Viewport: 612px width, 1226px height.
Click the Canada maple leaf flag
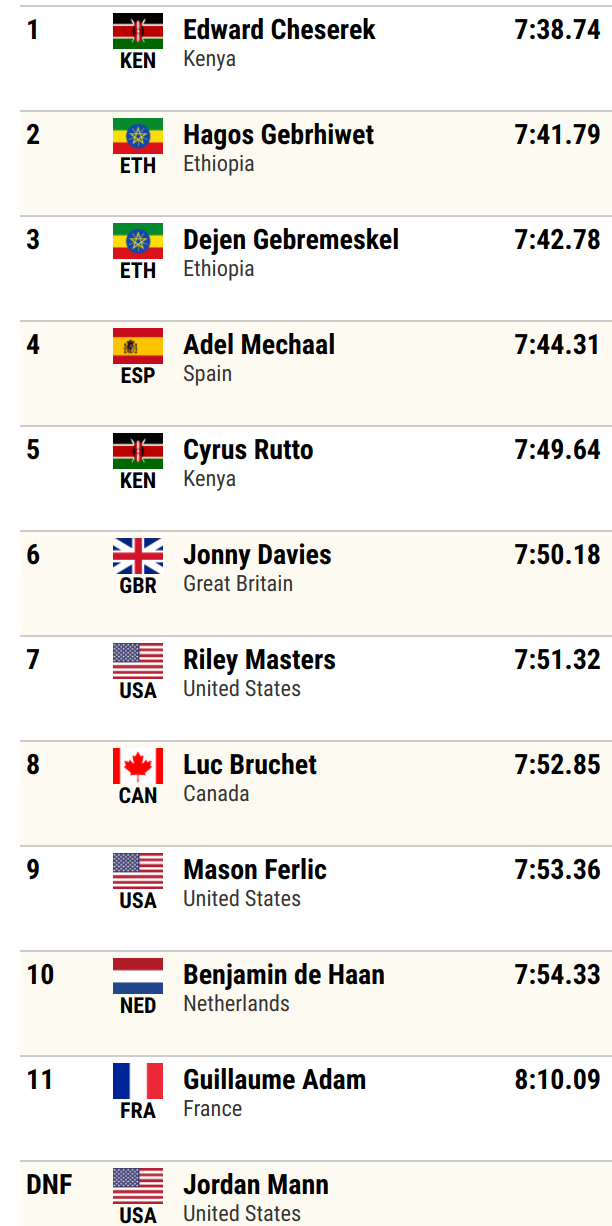pyautogui.click(x=138, y=766)
